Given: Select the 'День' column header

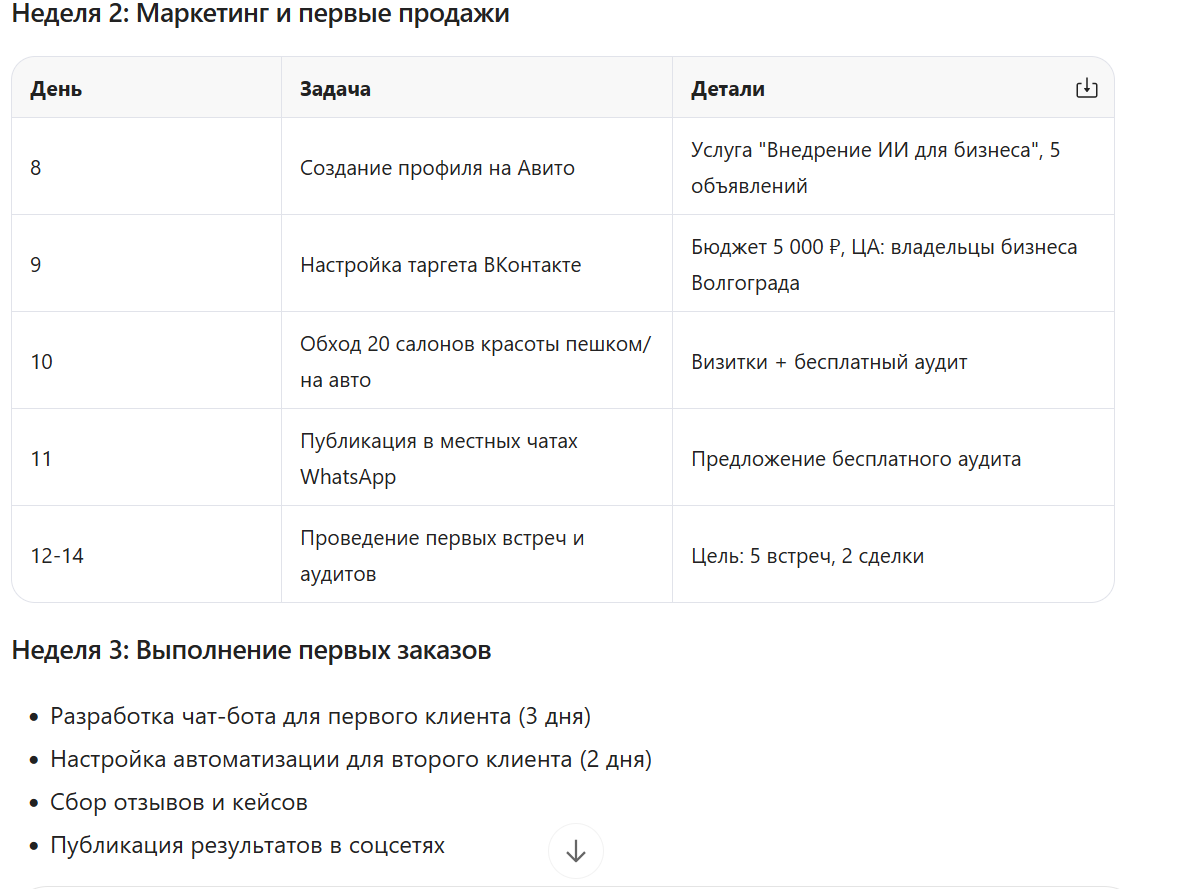Looking at the screenshot, I should pos(56,89).
